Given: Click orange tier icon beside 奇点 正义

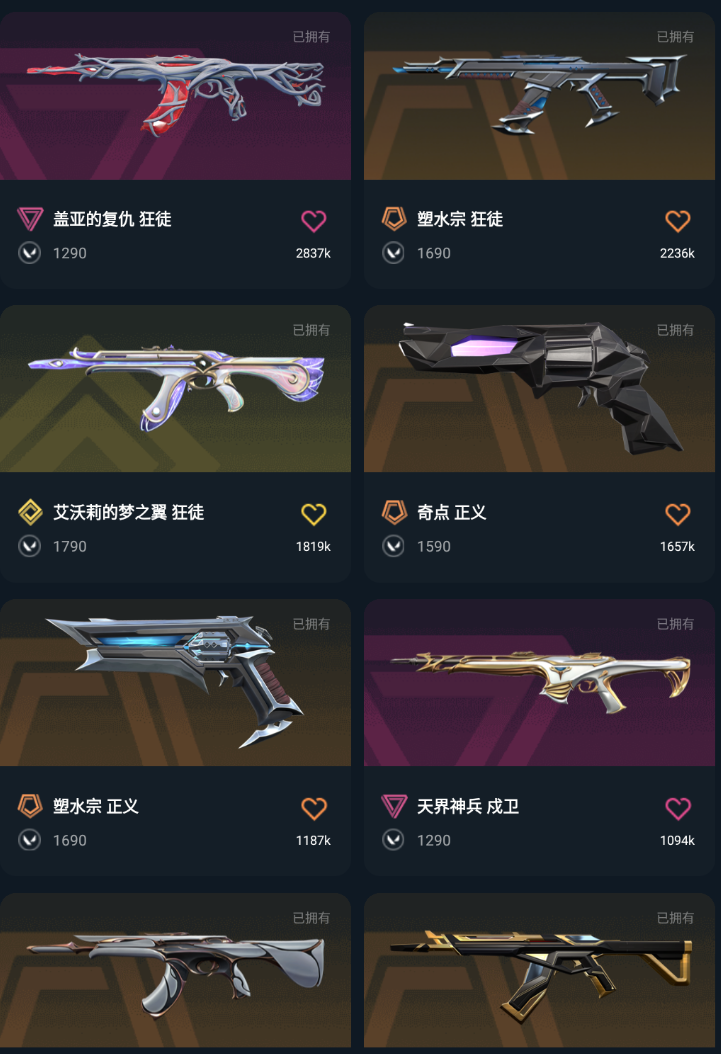Looking at the screenshot, I should (394, 512).
